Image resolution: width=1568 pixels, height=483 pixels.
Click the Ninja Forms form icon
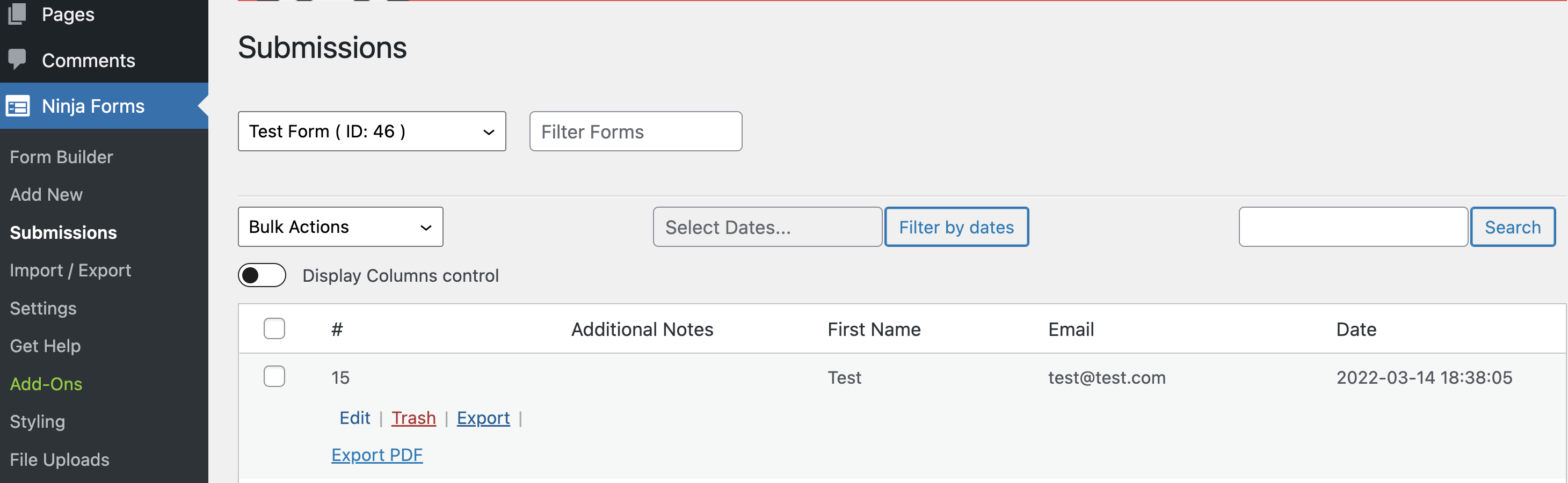click(x=18, y=106)
